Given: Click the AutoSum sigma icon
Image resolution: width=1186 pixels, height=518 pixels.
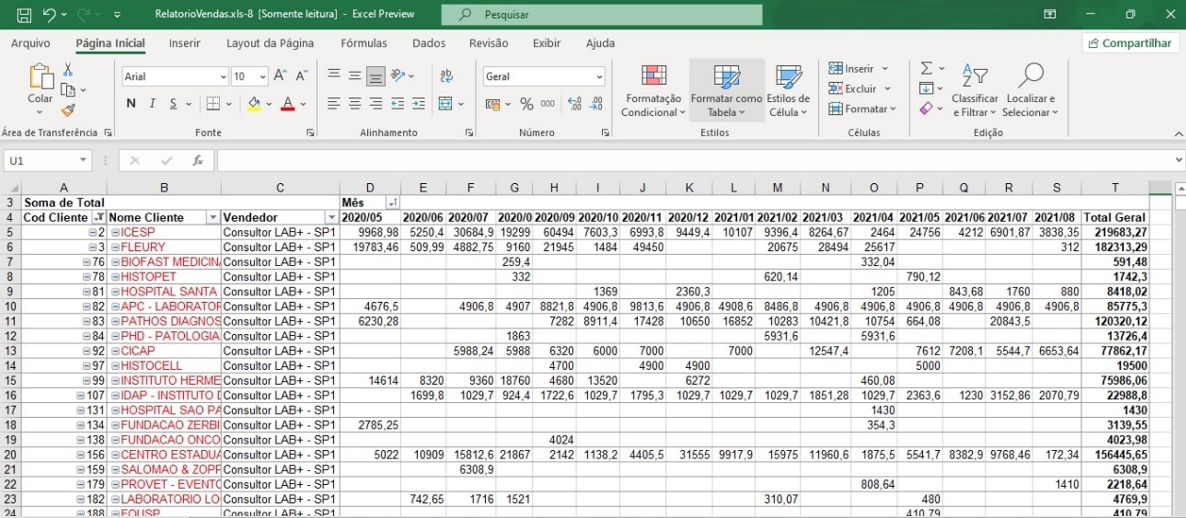Looking at the screenshot, I should click(926, 69).
